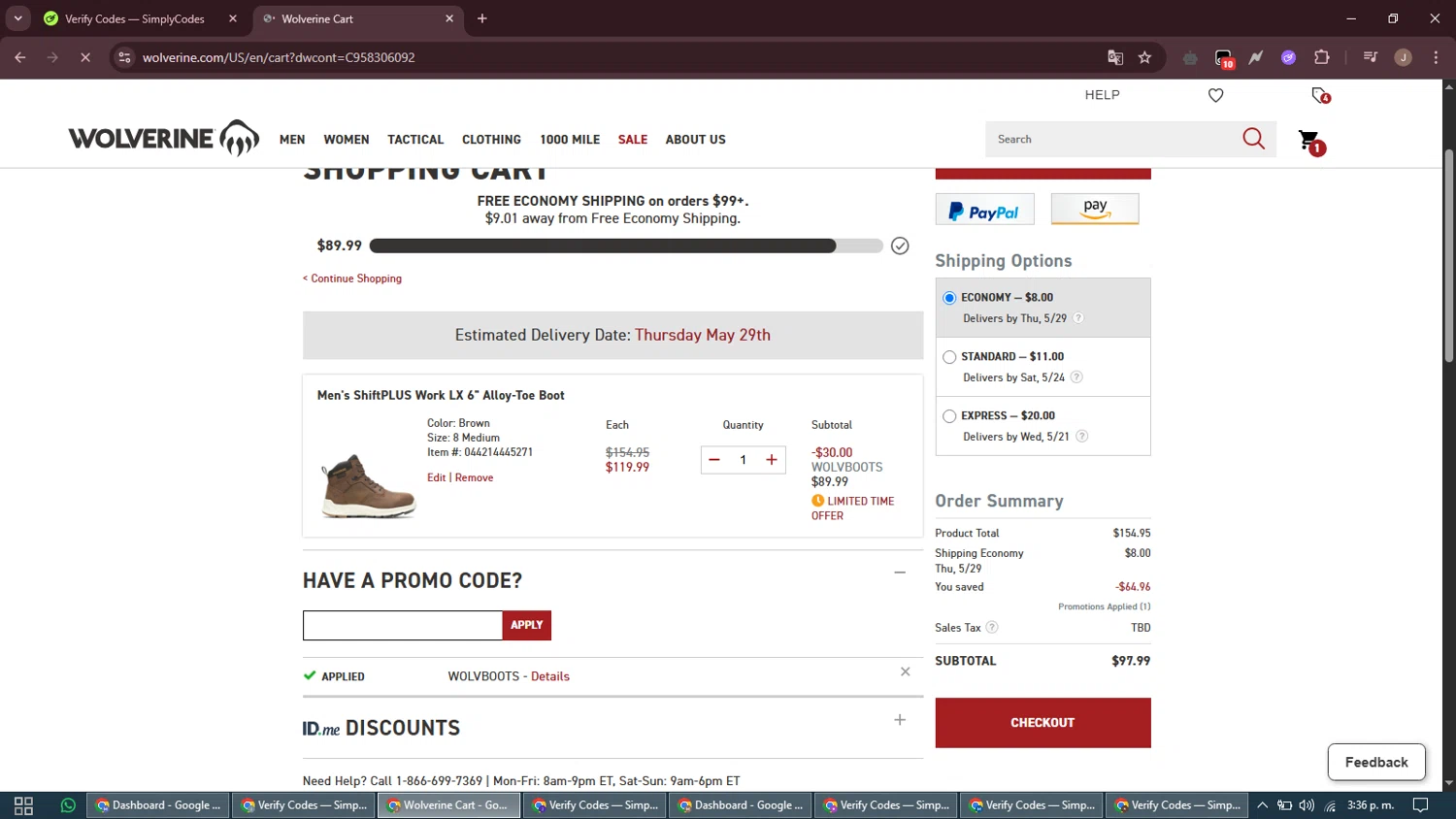The width and height of the screenshot is (1456, 819).
Task: Click the Checkout button
Action: click(1042, 723)
